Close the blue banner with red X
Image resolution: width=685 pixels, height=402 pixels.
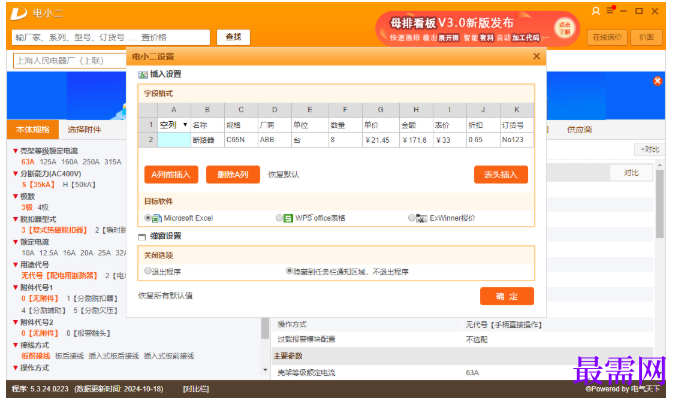657,81
